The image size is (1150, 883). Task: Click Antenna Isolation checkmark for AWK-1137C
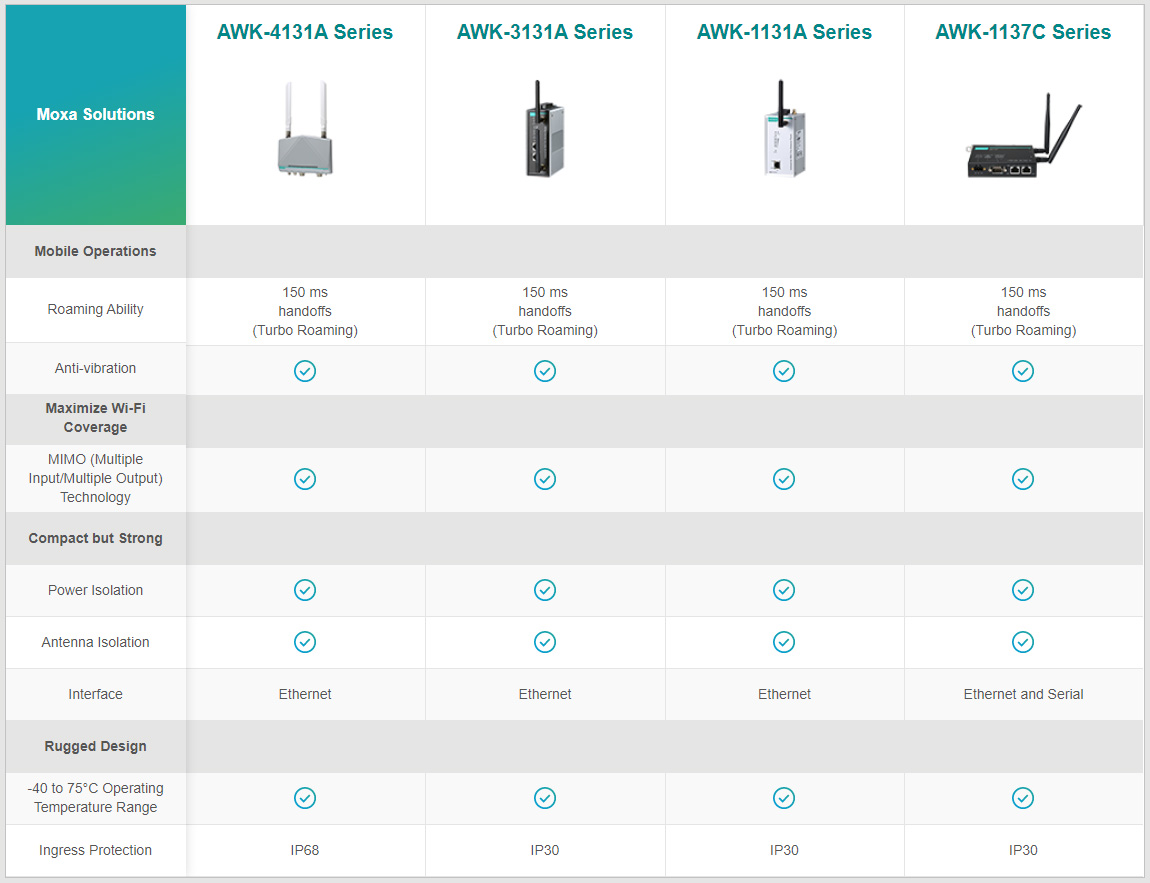[x=1023, y=642]
